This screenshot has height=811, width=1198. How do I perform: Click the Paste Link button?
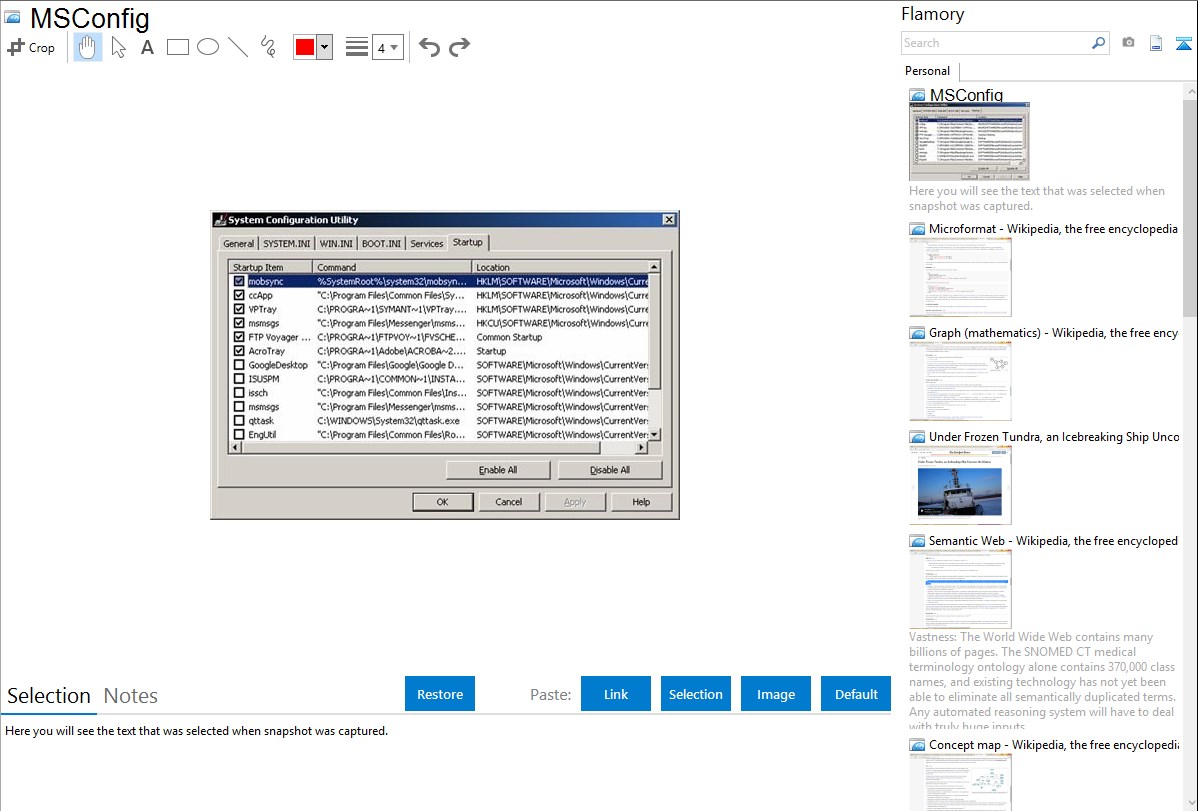(x=616, y=694)
